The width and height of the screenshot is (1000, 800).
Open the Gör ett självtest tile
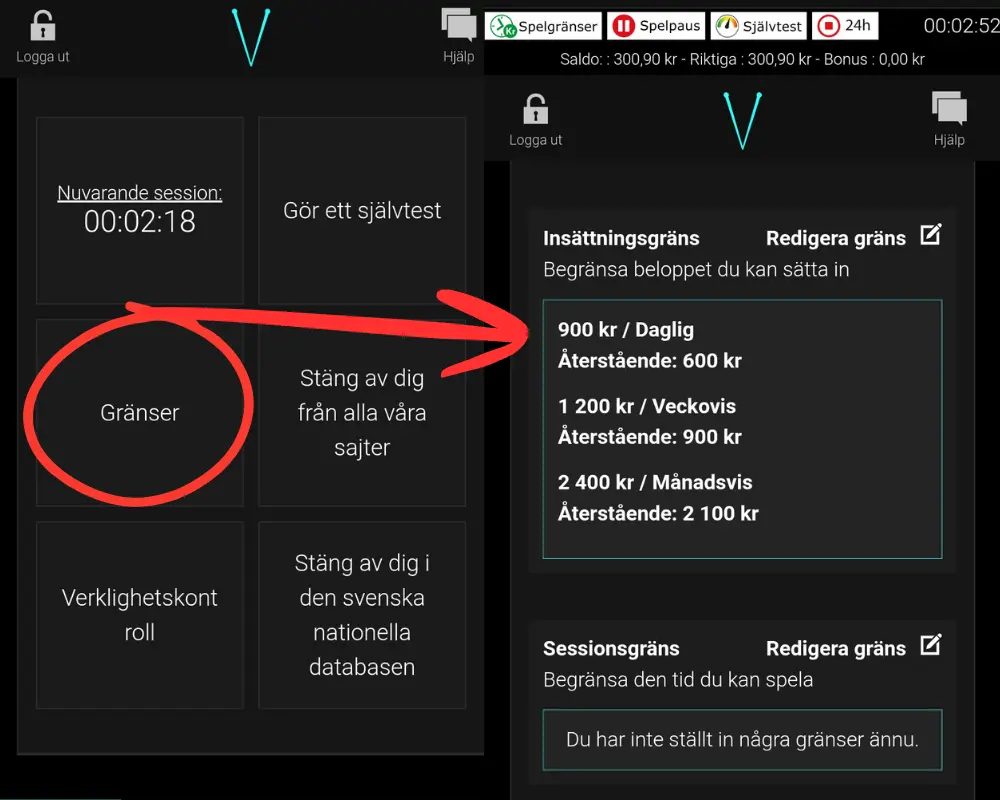point(362,210)
